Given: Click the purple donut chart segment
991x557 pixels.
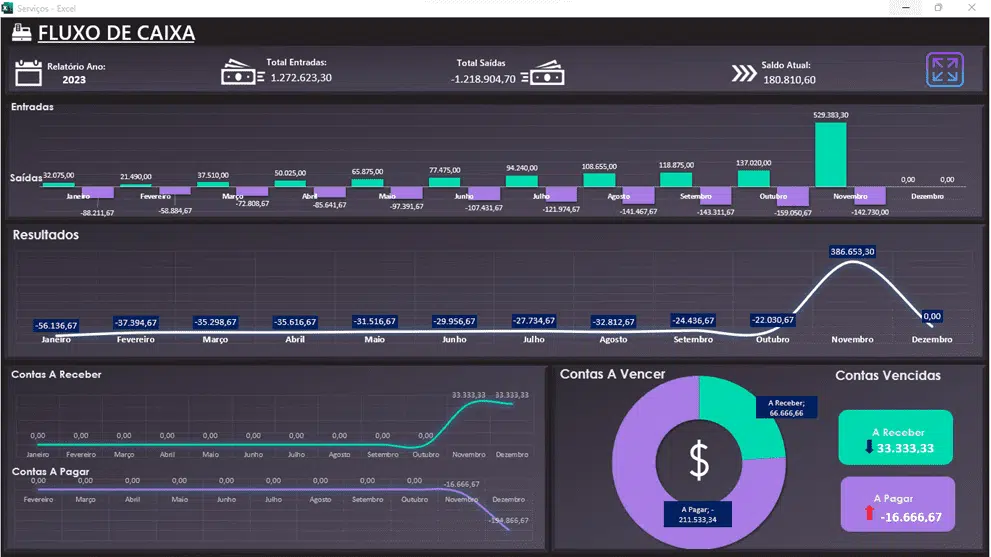Looking at the screenshot, I should click(640, 480).
